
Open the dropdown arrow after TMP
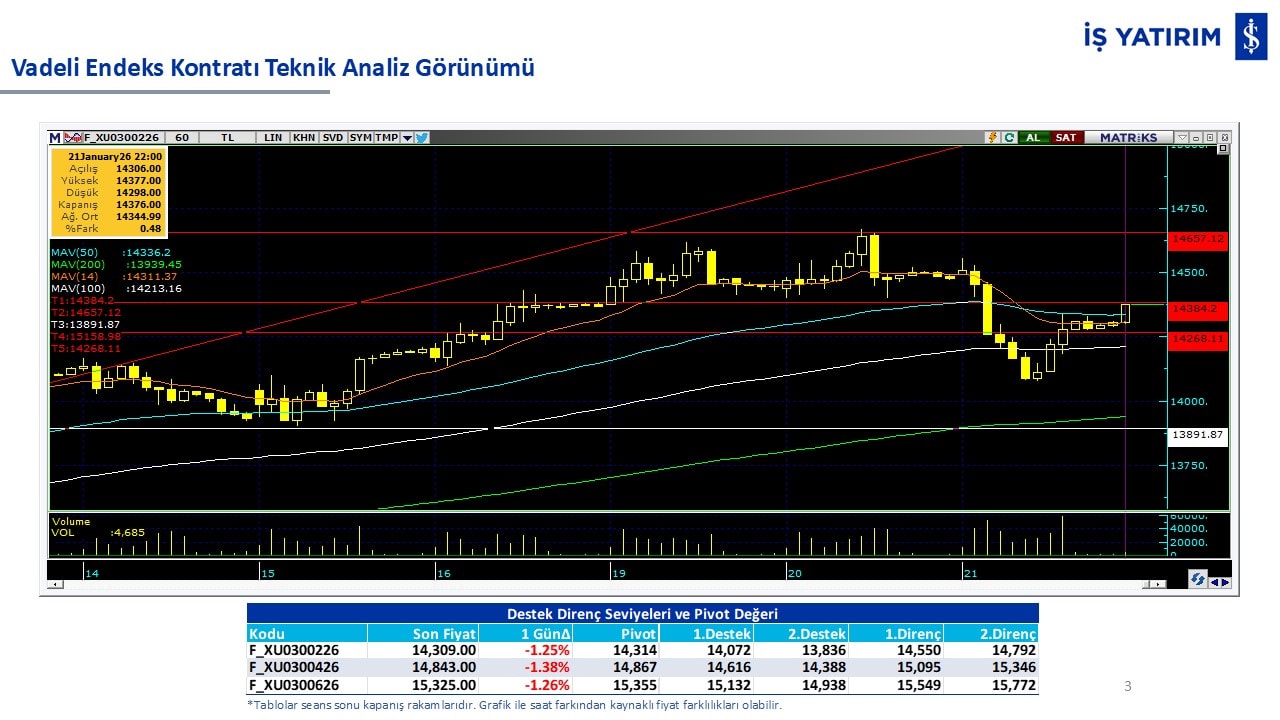407,138
